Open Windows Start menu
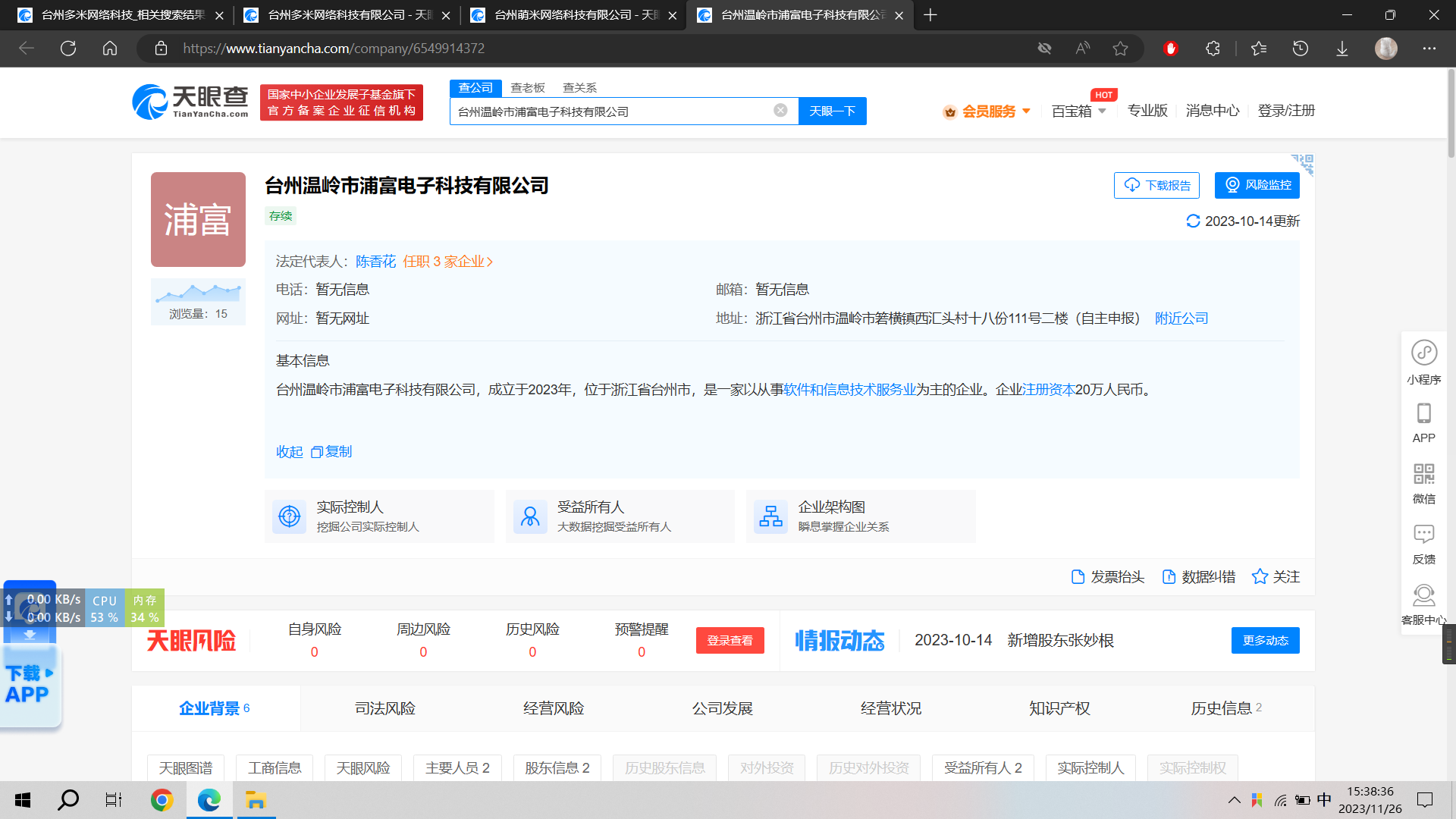 click(23, 800)
